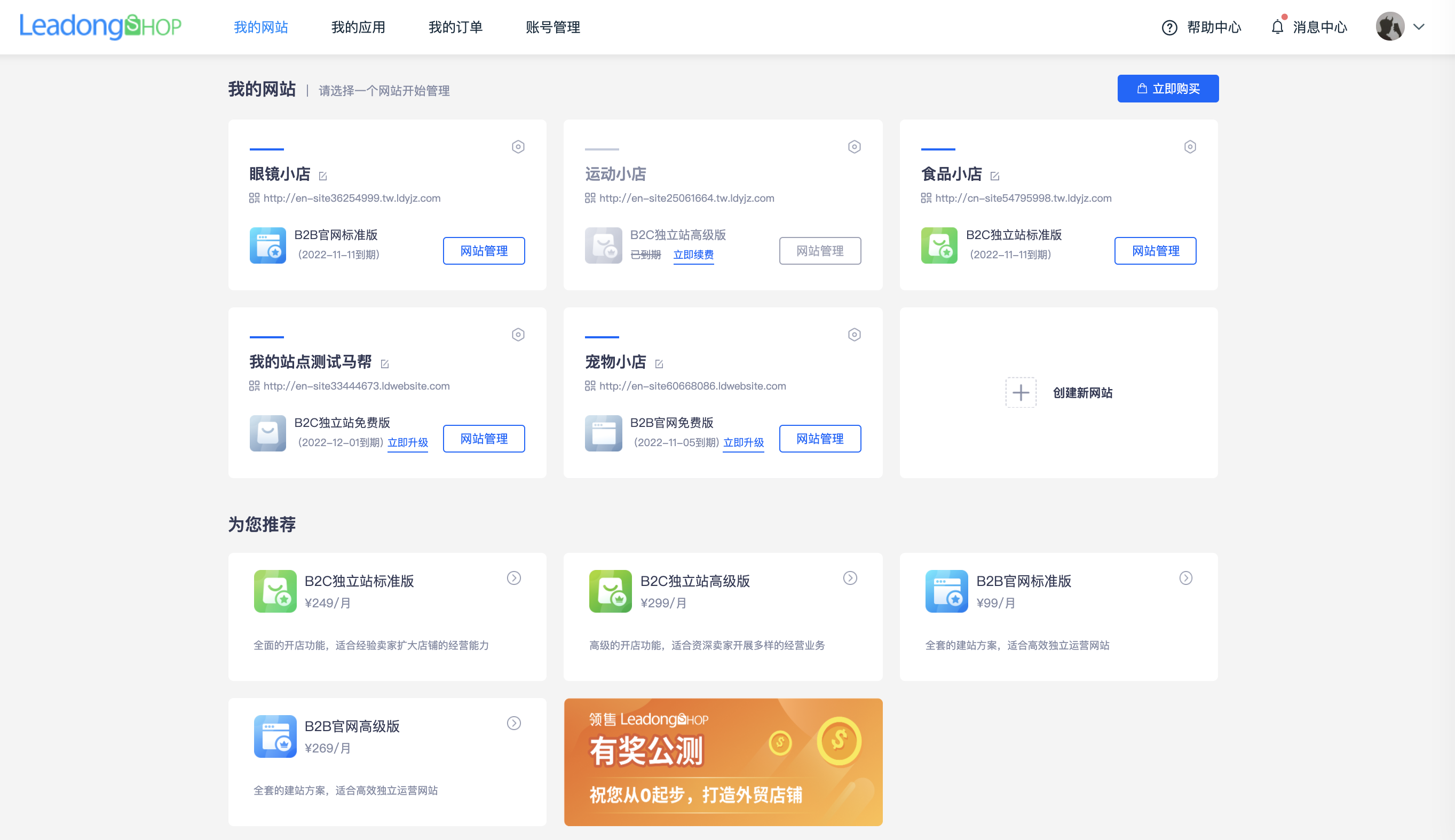Click the 立即购买 button
The image size is (1455, 840).
1168,88
